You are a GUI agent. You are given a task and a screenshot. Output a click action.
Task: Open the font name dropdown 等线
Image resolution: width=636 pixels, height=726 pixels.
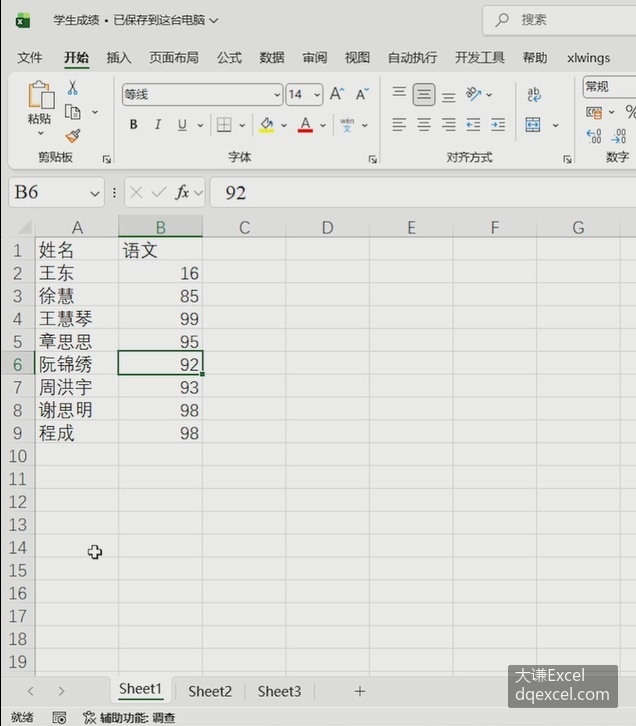point(277,95)
